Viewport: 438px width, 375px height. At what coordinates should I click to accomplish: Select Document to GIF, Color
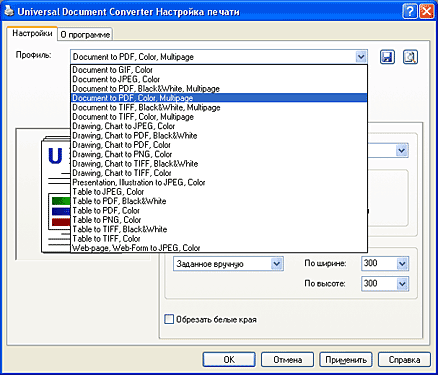pos(219,70)
